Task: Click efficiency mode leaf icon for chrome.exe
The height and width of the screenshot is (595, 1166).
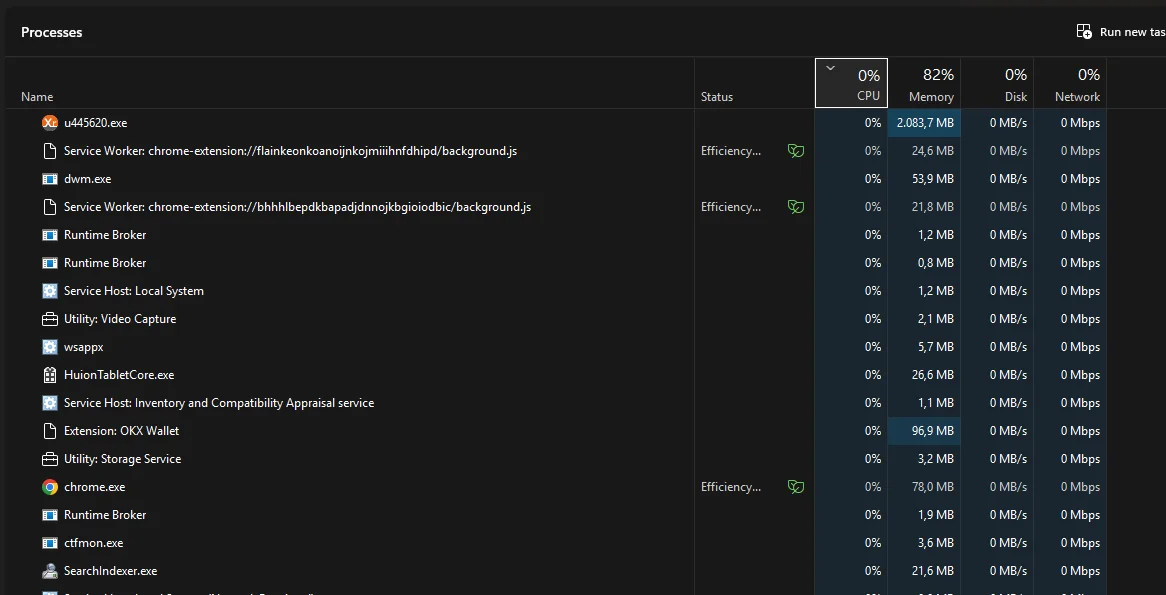Action: [x=796, y=487]
